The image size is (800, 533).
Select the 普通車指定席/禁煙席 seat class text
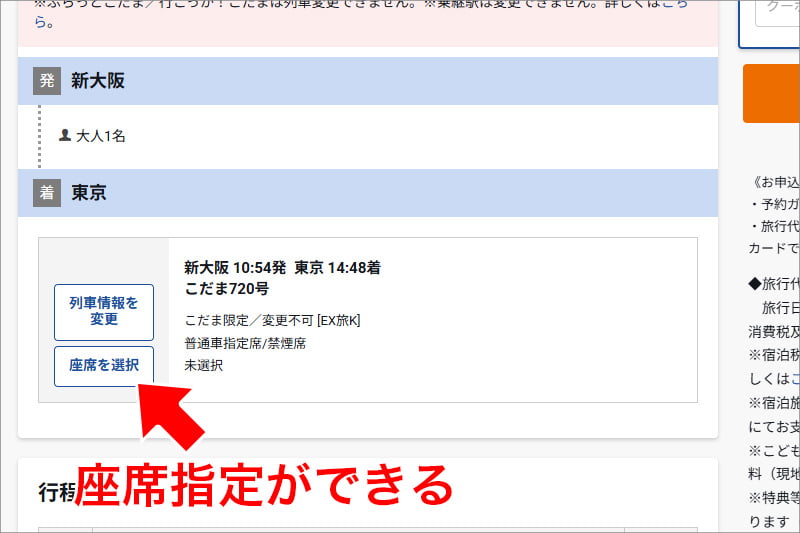coord(245,343)
